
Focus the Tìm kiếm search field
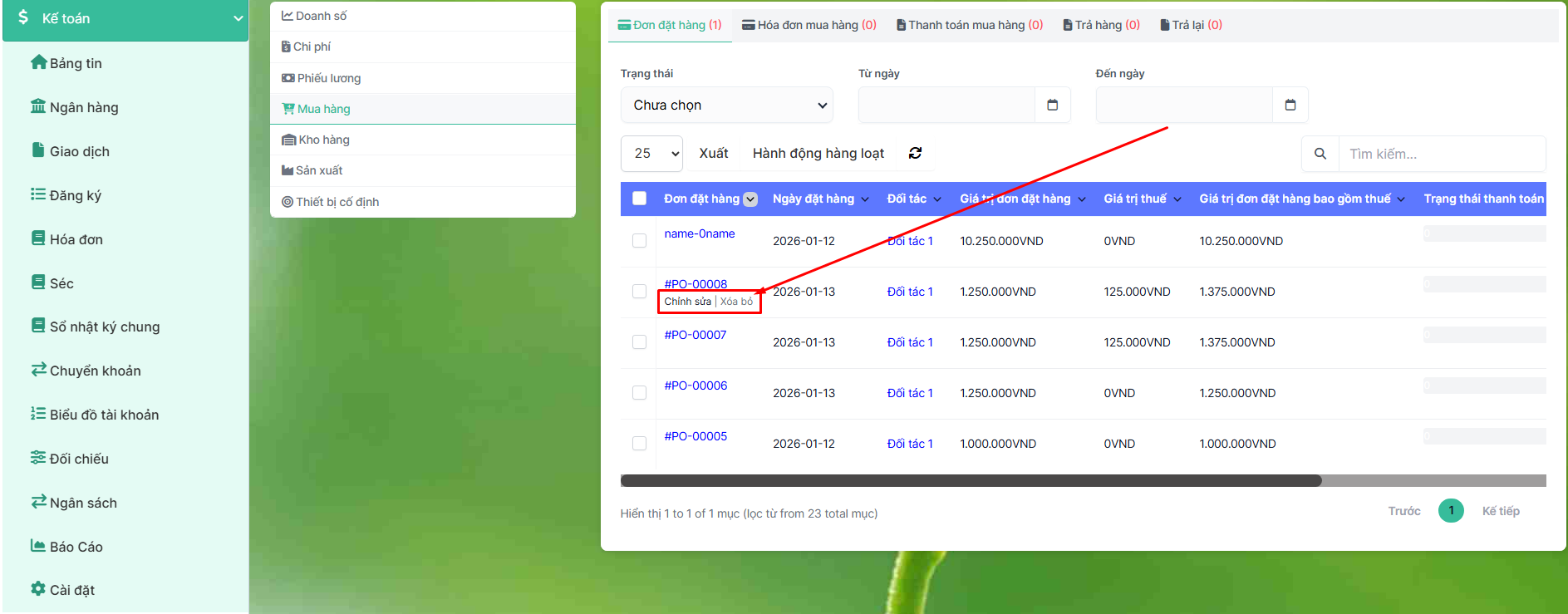1441,154
